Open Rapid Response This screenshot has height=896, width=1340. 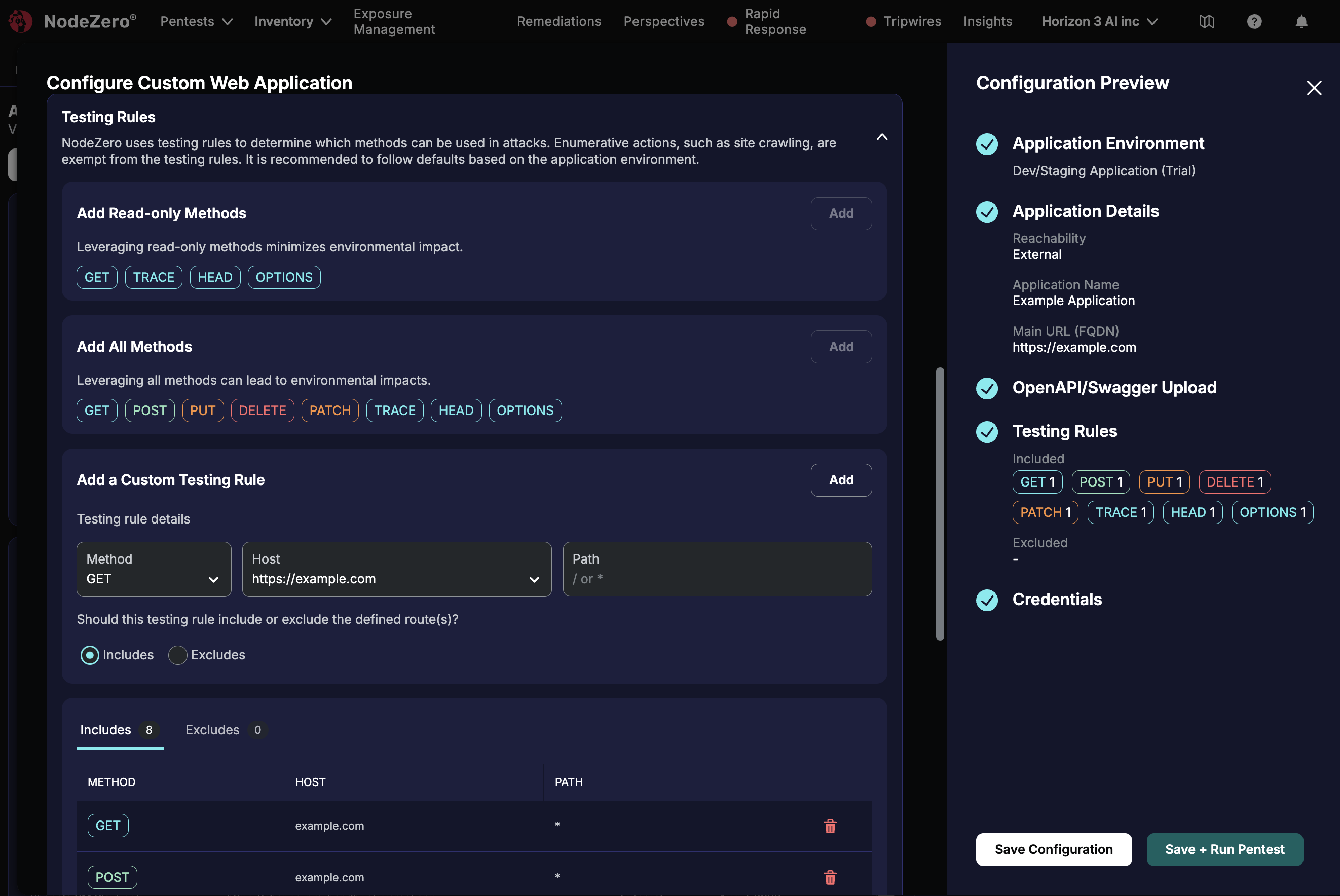tap(775, 21)
